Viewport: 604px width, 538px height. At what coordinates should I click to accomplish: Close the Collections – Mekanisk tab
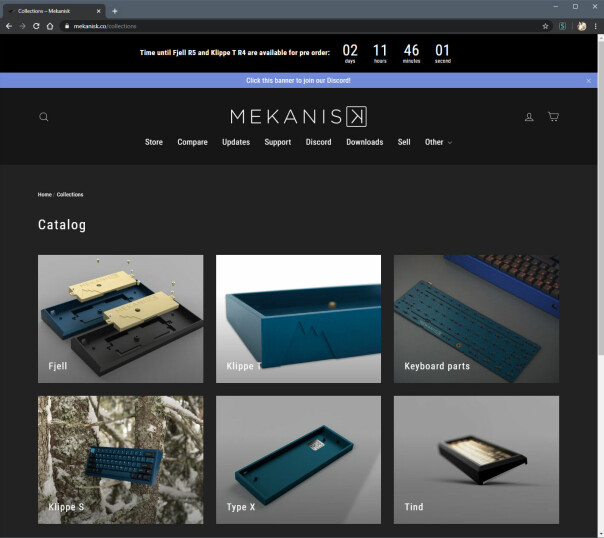click(99, 11)
